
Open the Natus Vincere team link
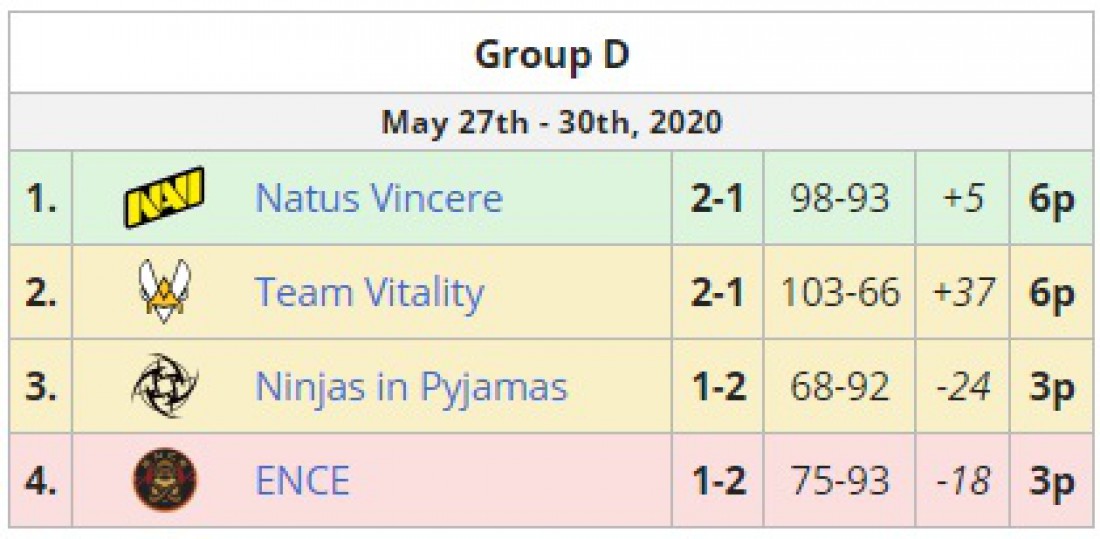tap(379, 199)
